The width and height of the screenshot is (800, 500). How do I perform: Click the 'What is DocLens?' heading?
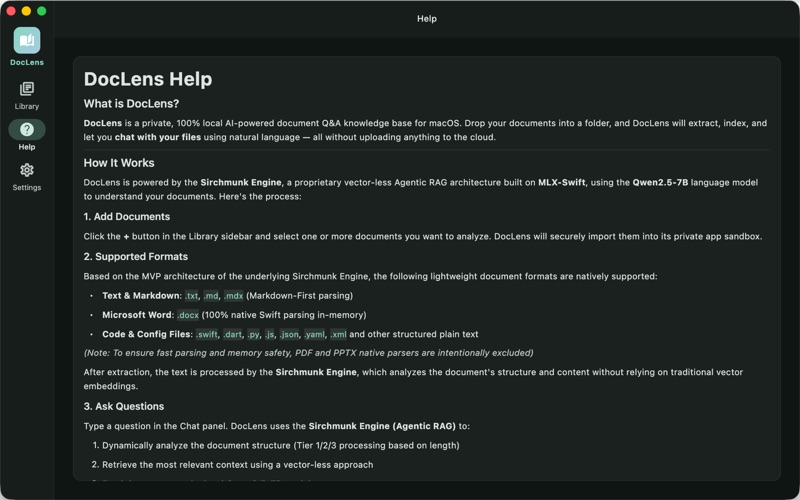[x=131, y=104]
